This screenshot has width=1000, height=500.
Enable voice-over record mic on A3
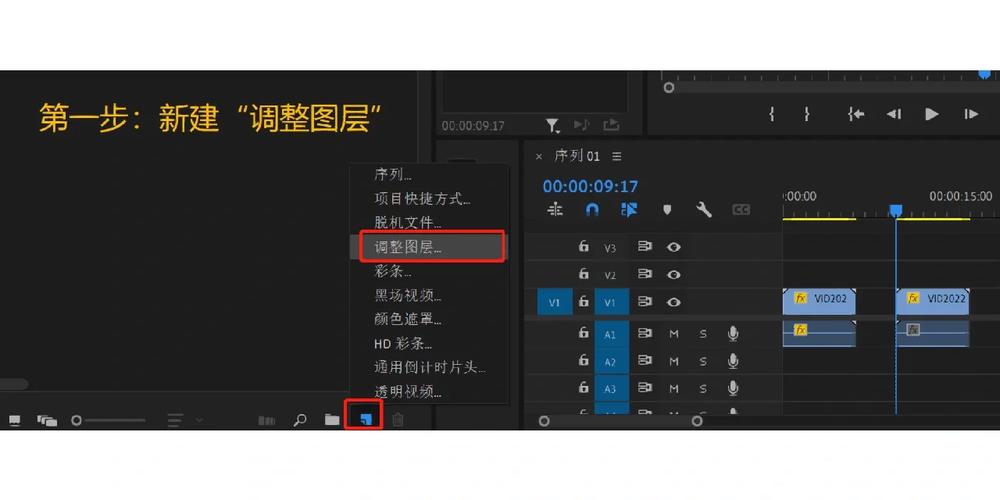pos(733,388)
